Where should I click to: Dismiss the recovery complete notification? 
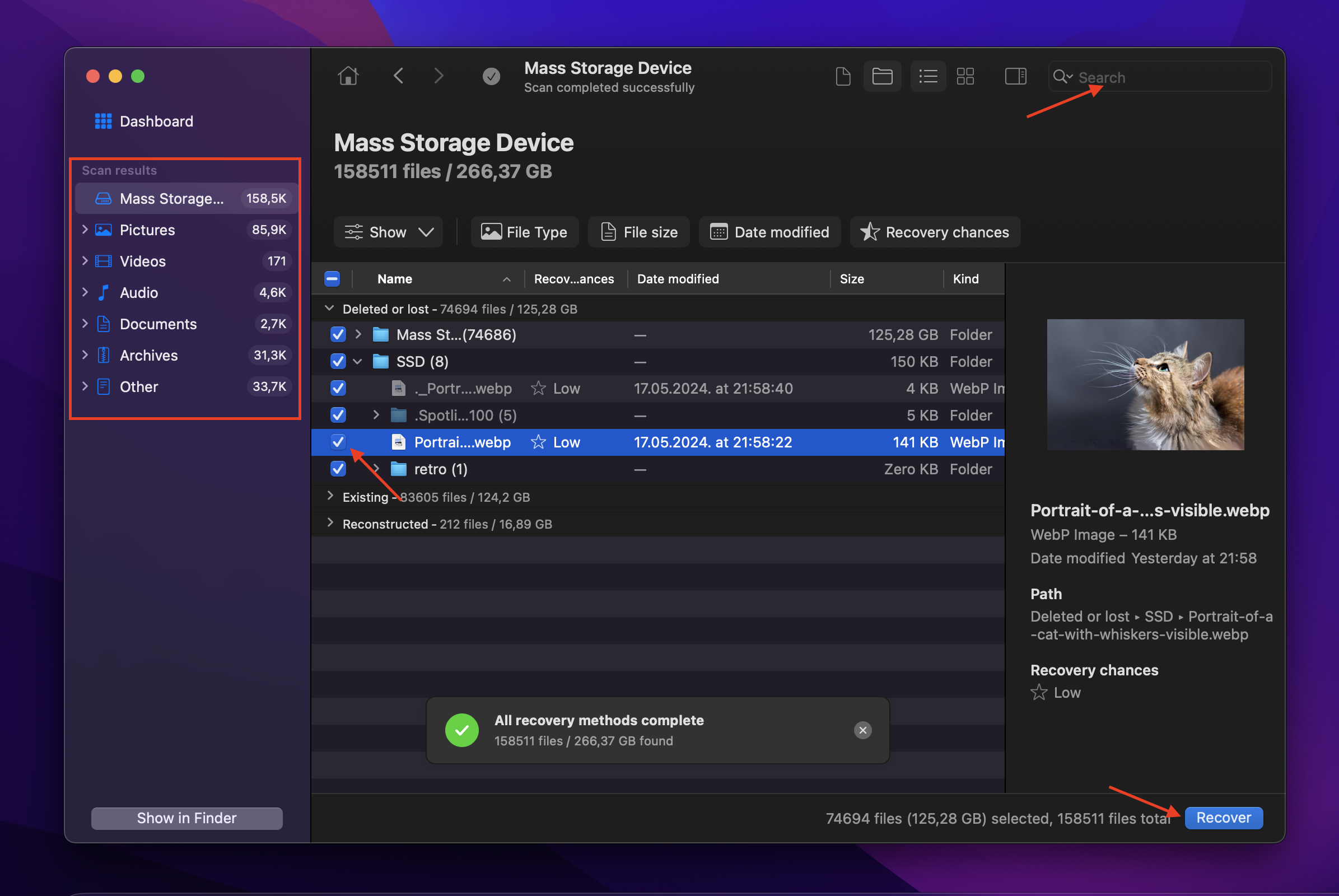[862, 730]
